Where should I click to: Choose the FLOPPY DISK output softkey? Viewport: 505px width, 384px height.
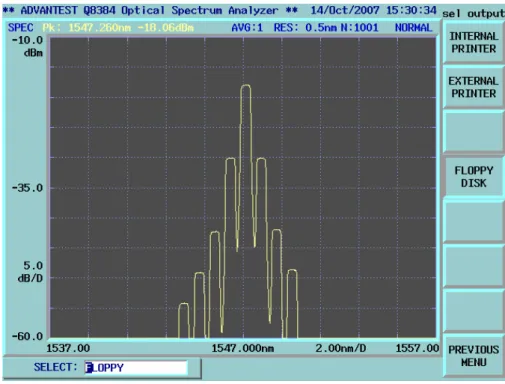tap(473, 177)
